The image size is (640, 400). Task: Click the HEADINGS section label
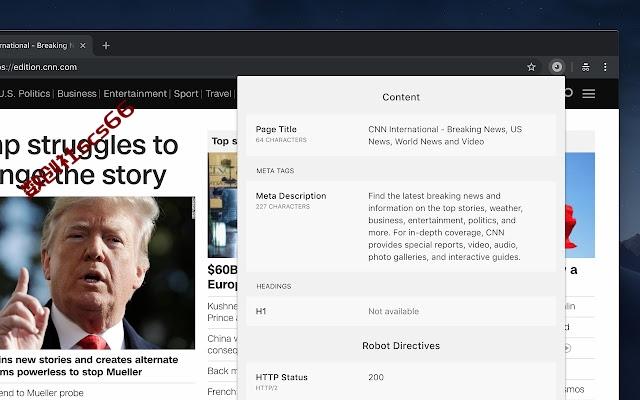[x=273, y=286]
